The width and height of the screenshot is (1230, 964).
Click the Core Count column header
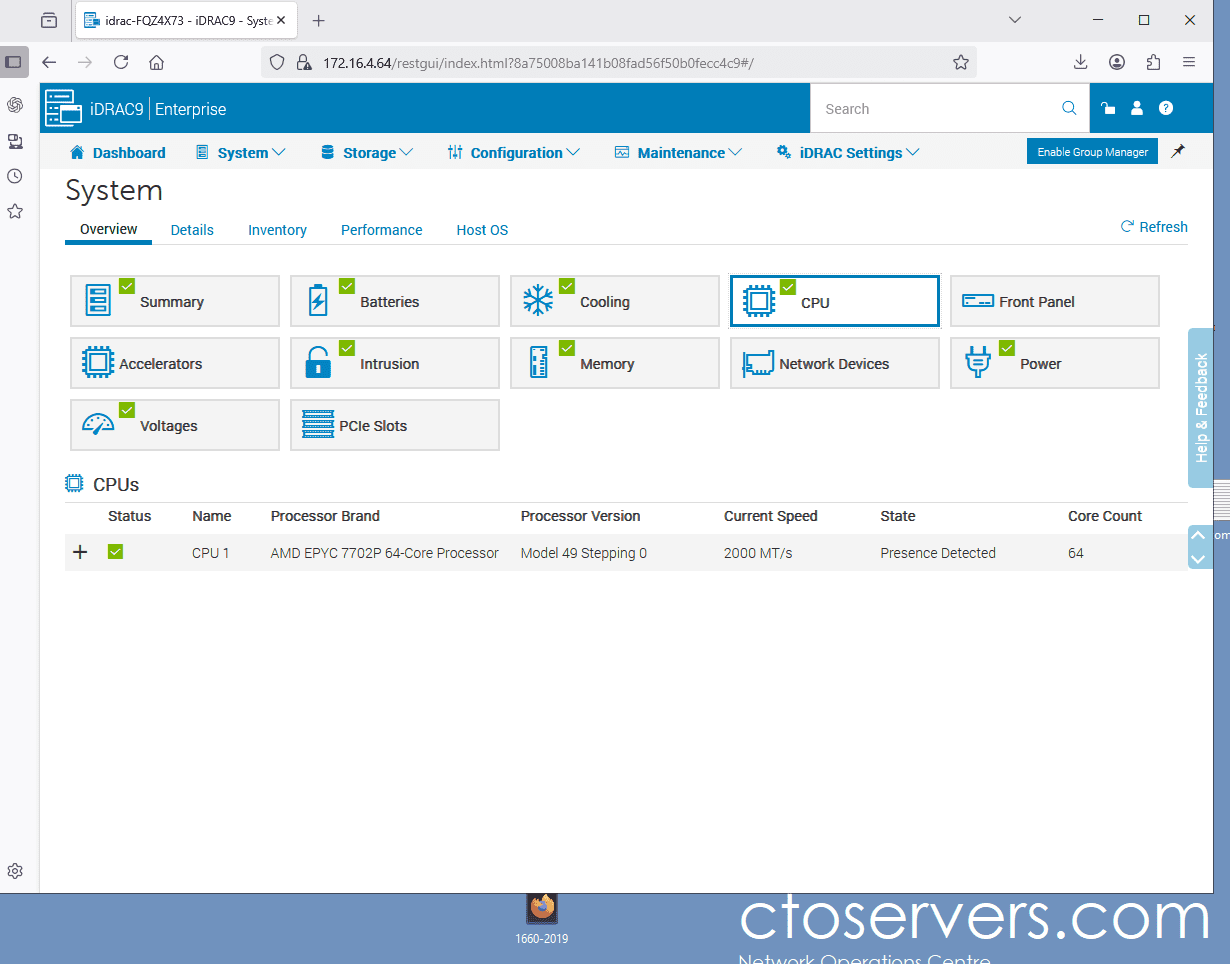pyautogui.click(x=1105, y=516)
